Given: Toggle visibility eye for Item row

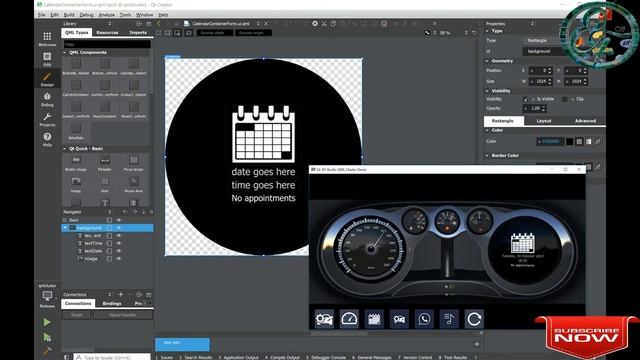Looking at the screenshot, I should coord(119,220).
